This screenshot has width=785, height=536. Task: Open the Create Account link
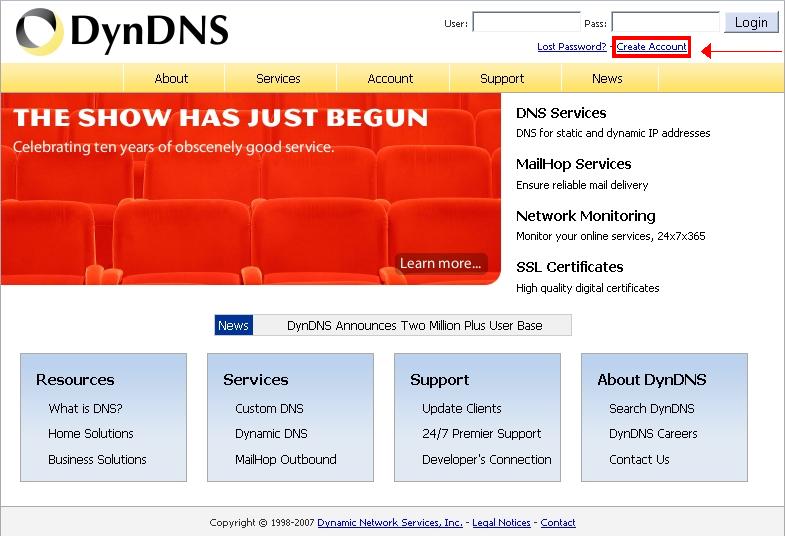(x=651, y=47)
